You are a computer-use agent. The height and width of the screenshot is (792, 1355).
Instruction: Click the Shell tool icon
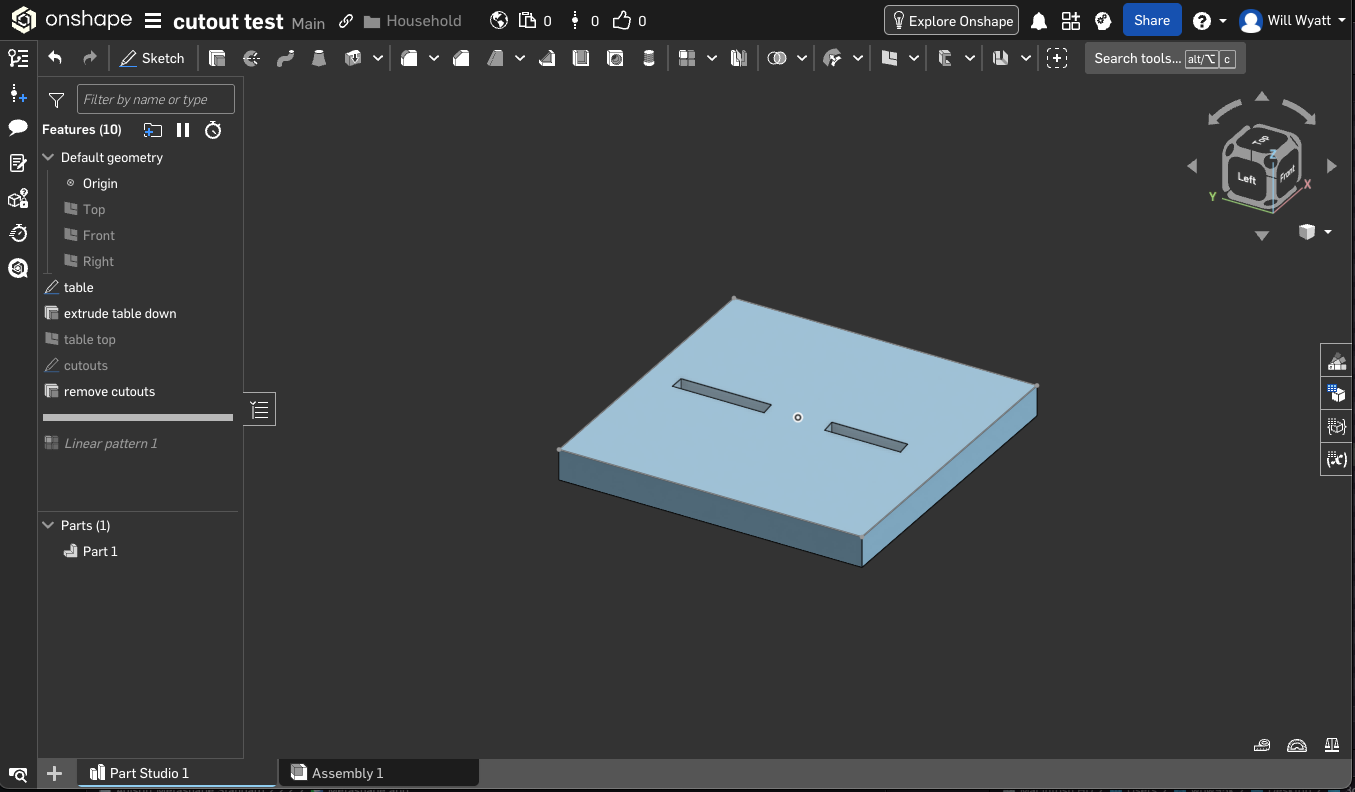click(581, 59)
